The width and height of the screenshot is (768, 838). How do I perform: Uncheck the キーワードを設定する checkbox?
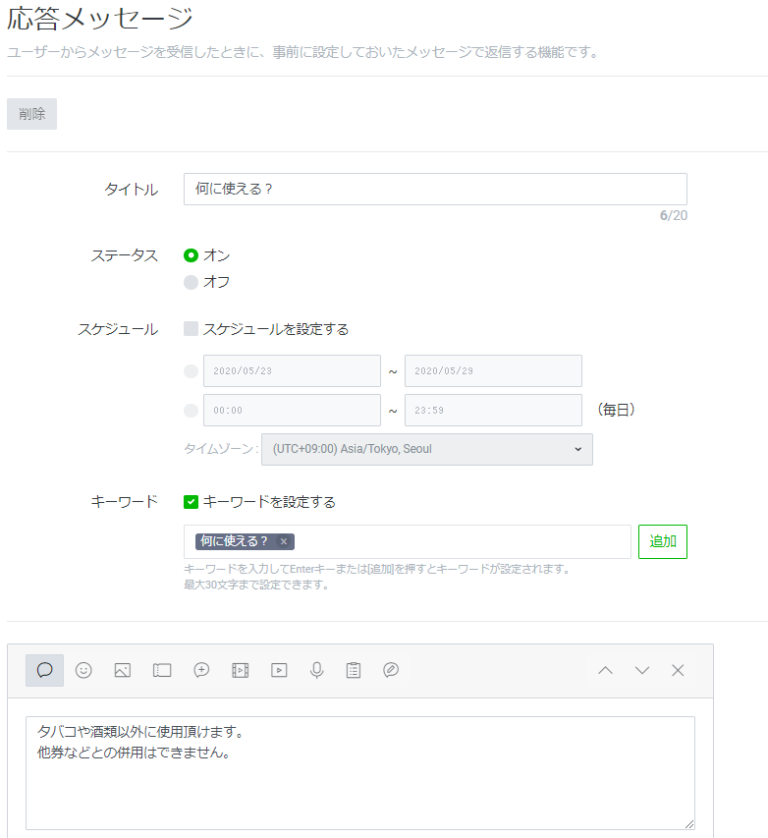tap(191, 502)
